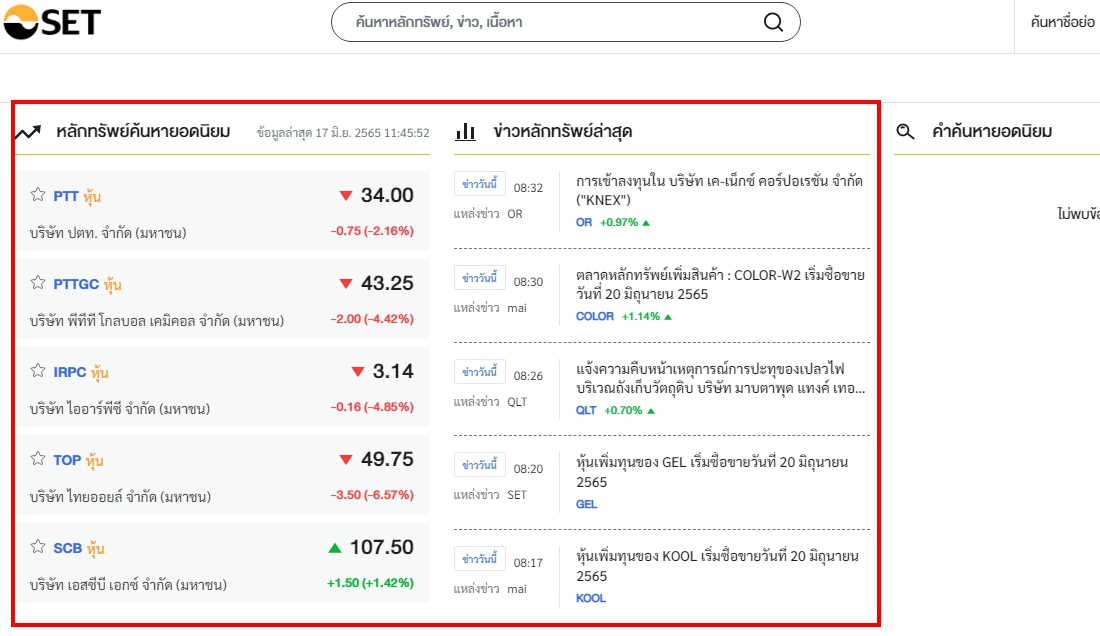The image size is (1100, 636).
Task: Click the ข่าววันนี้ tag at 08:32
Action: click(x=479, y=184)
